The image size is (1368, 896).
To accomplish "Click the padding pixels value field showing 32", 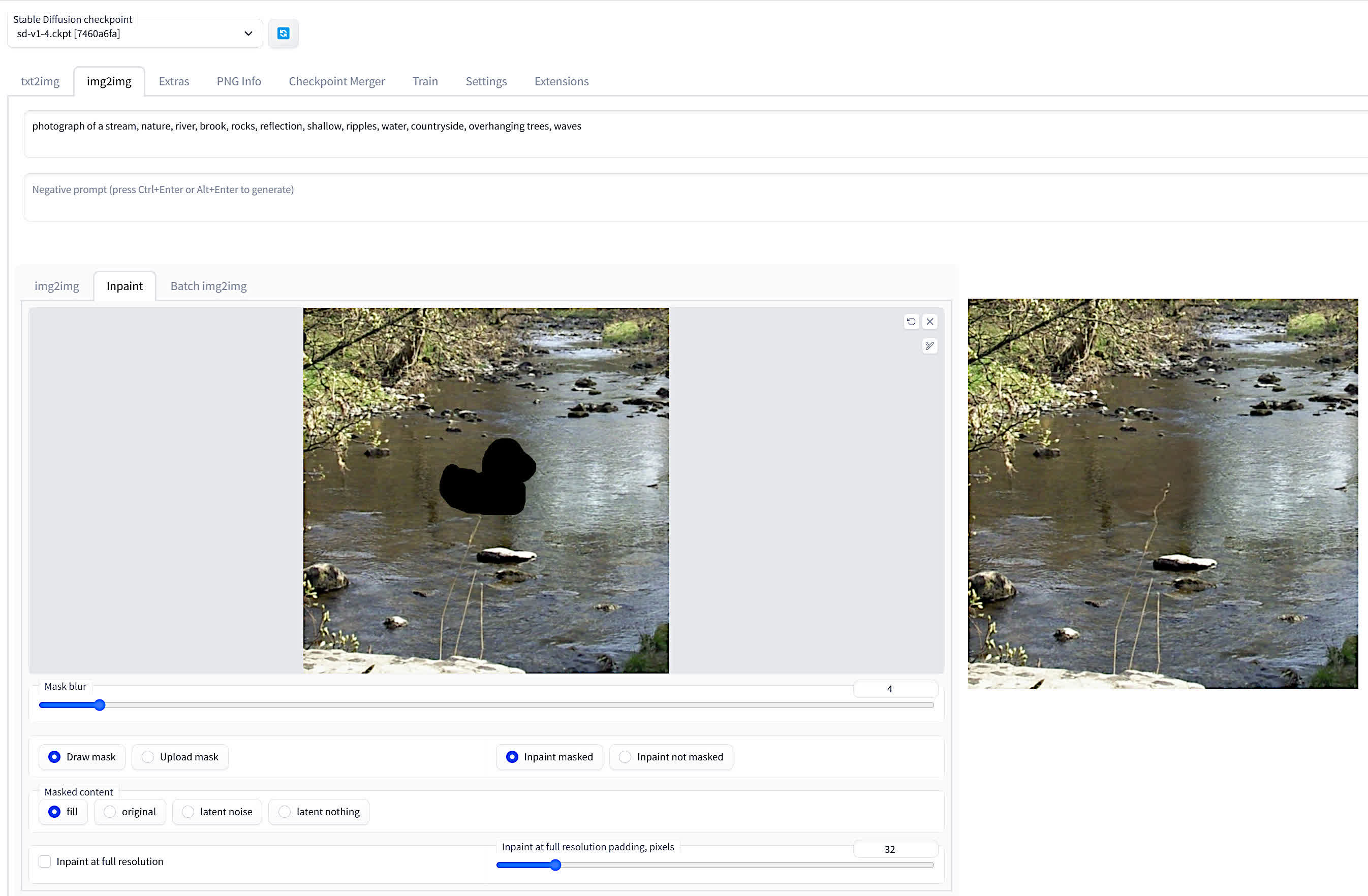I will click(x=895, y=849).
